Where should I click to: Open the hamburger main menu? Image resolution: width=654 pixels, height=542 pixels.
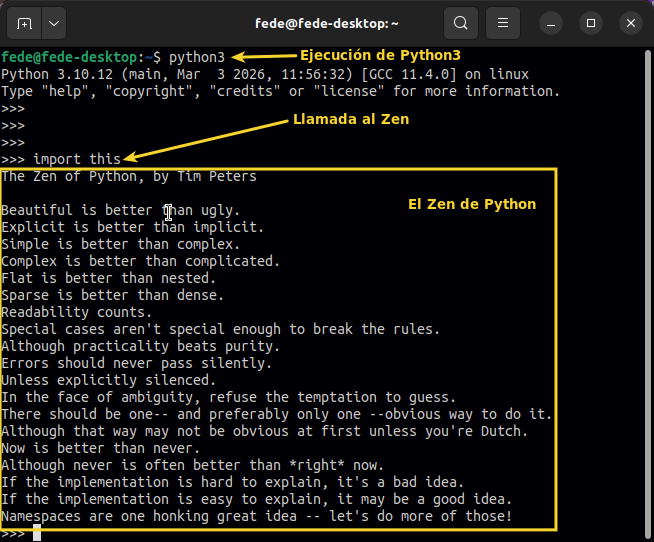point(503,23)
